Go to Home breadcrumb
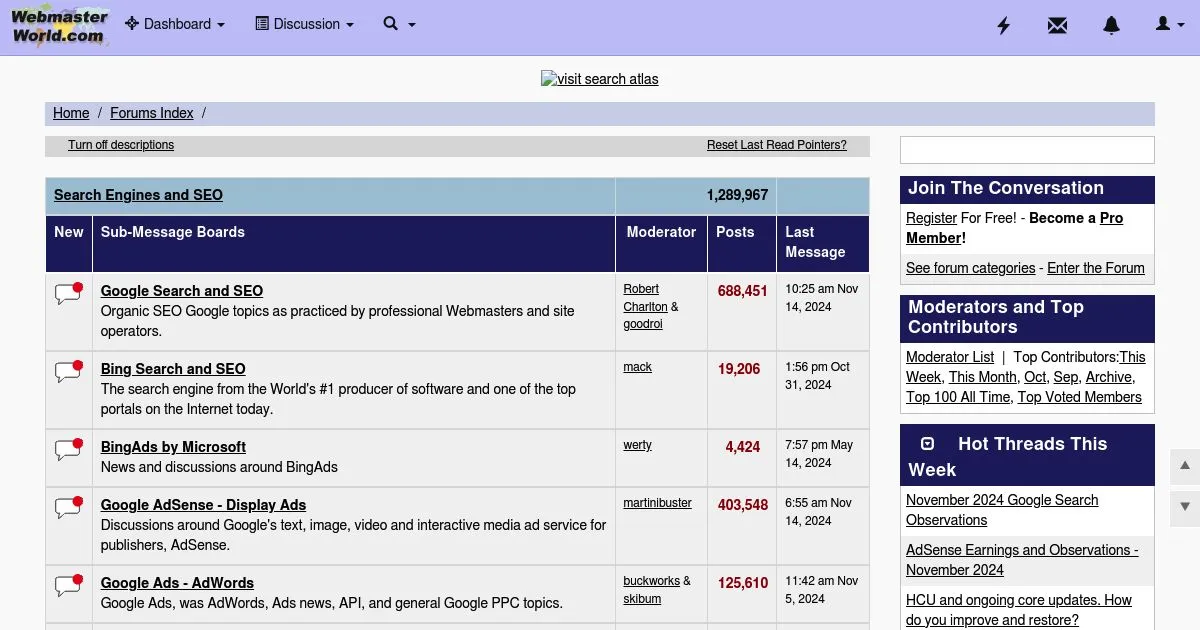 click(x=71, y=113)
